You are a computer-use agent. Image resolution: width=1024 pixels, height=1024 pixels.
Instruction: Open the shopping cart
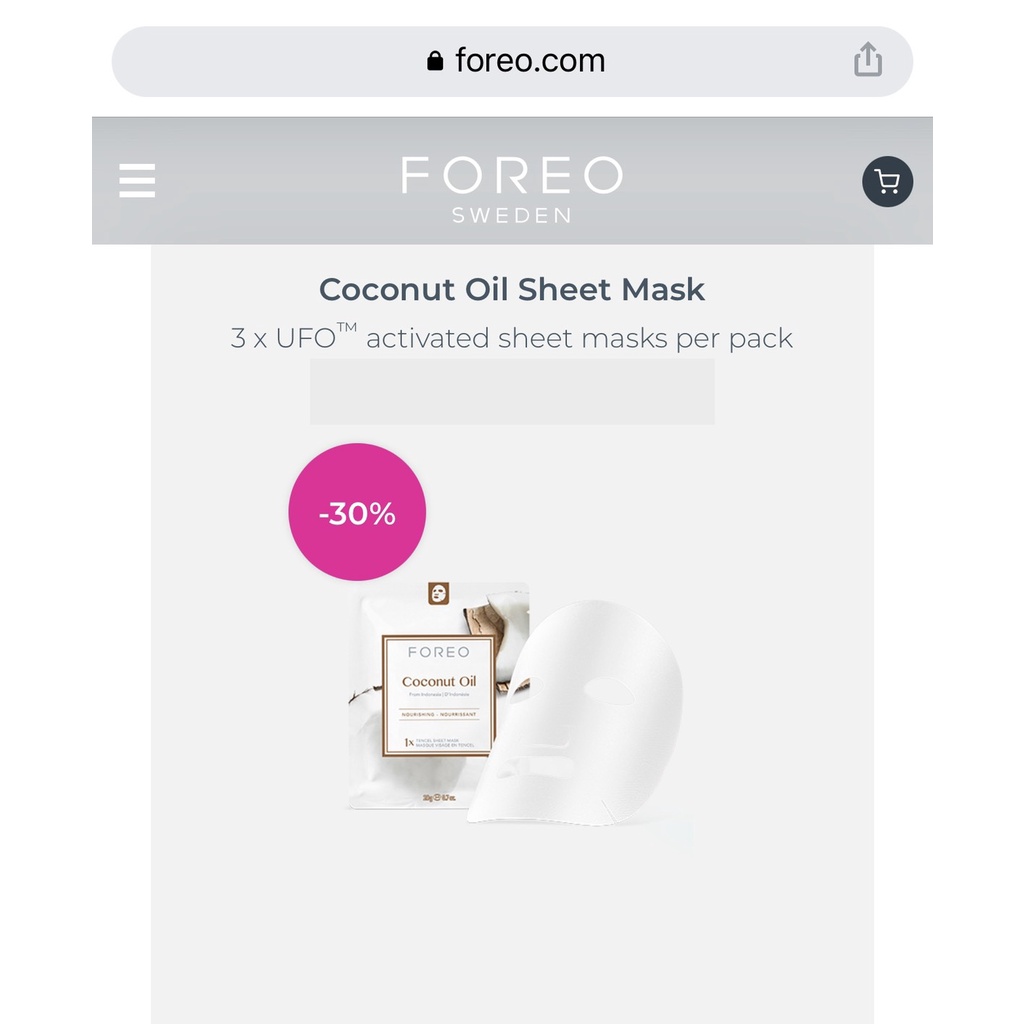click(x=887, y=181)
